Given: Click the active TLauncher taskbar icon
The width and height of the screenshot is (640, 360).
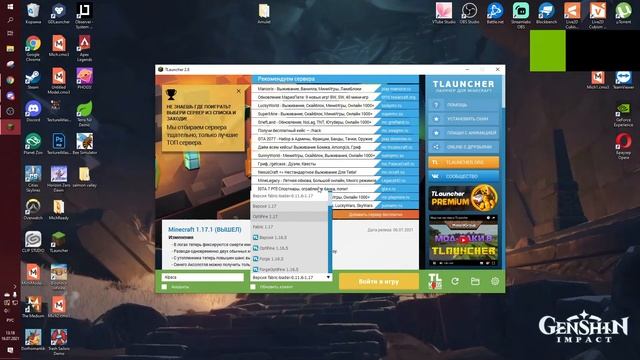Looking at the screenshot, I should click(10, 127).
